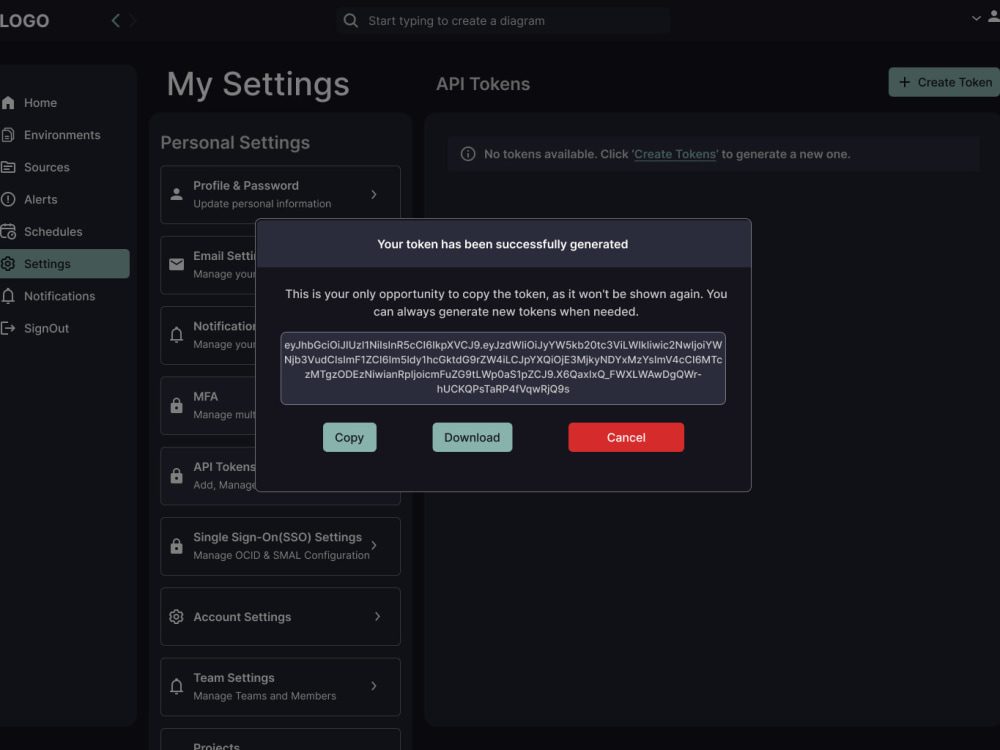Click the Projects settings card
The height and width of the screenshot is (750, 1000).
(x=281, y=739)
